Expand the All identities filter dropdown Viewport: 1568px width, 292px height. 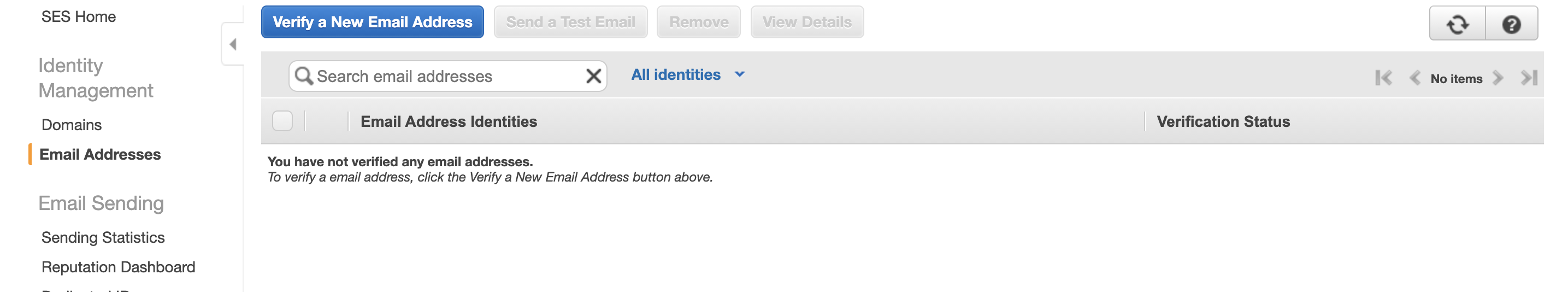coord(687,74)
